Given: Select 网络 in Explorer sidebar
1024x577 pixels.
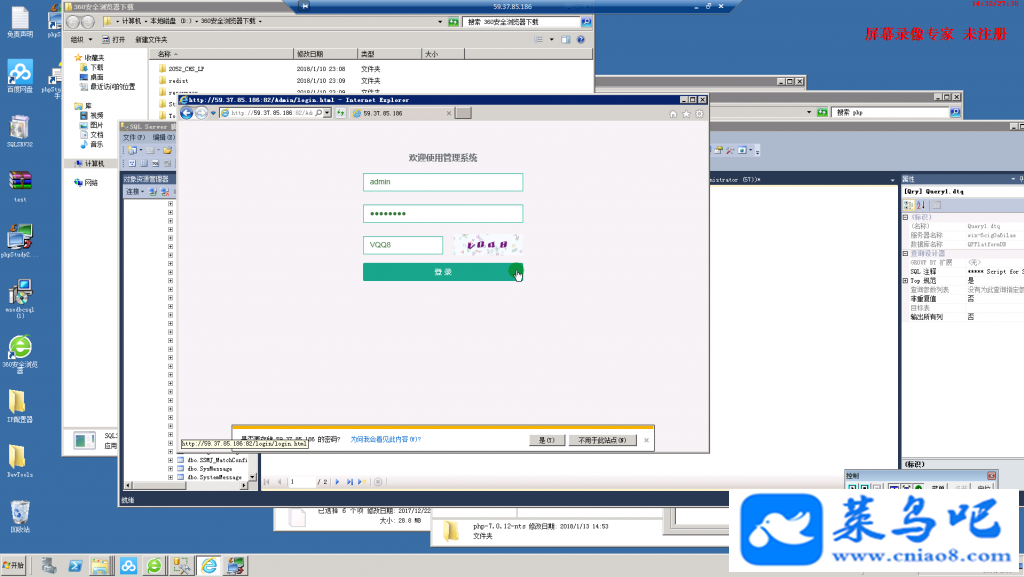Looking at the screenshot, I should point(86,183).
